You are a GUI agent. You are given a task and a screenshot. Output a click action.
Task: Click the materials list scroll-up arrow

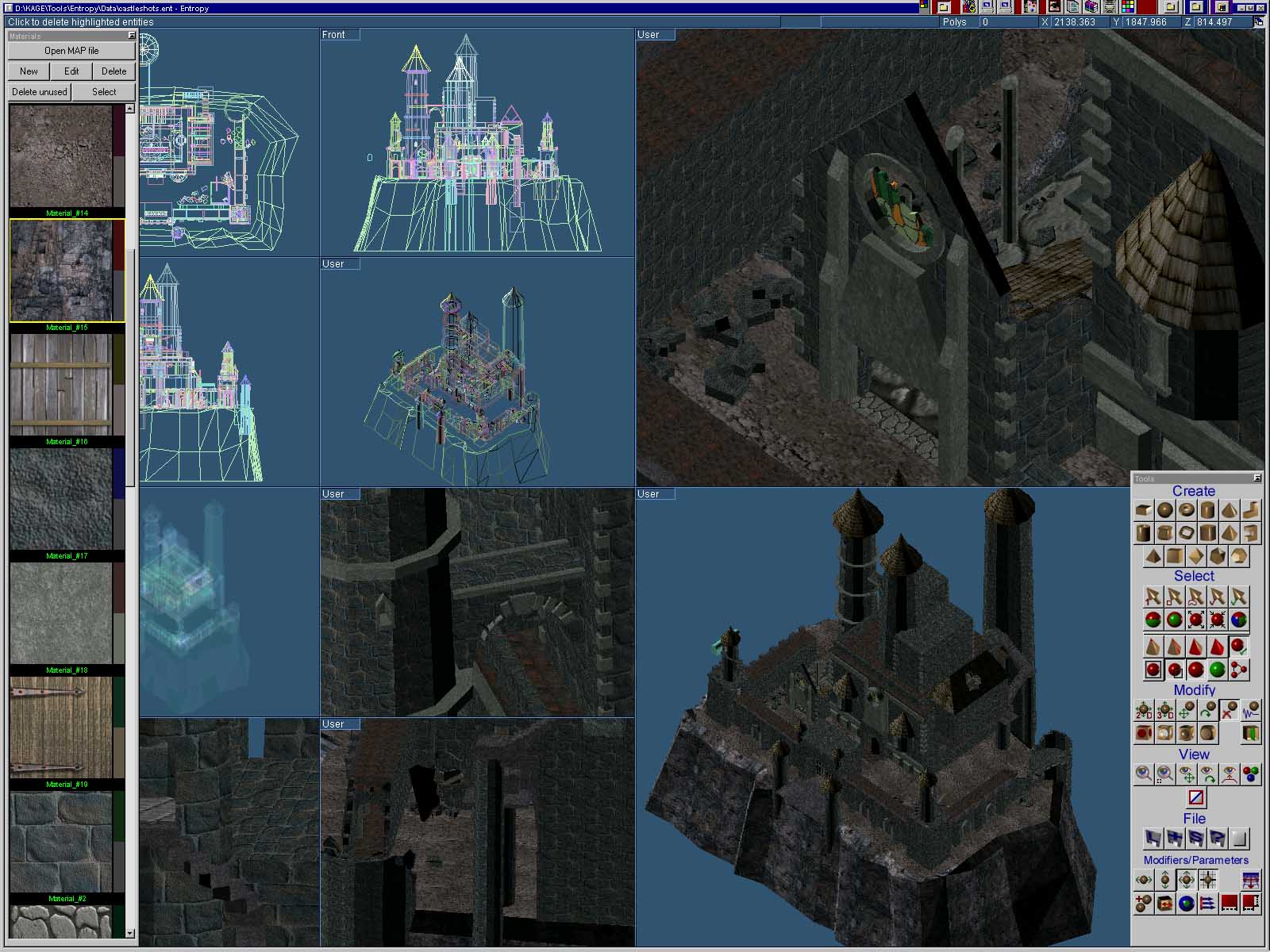130,109
